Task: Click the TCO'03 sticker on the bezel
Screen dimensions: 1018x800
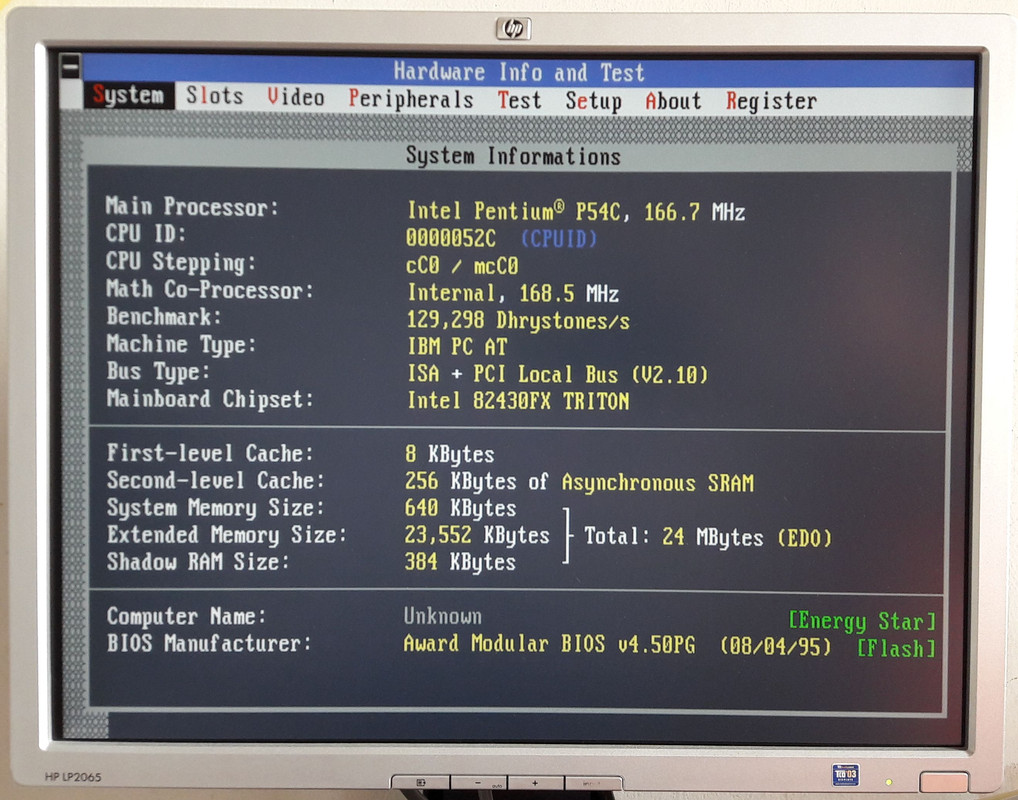Action: (845, 775)
